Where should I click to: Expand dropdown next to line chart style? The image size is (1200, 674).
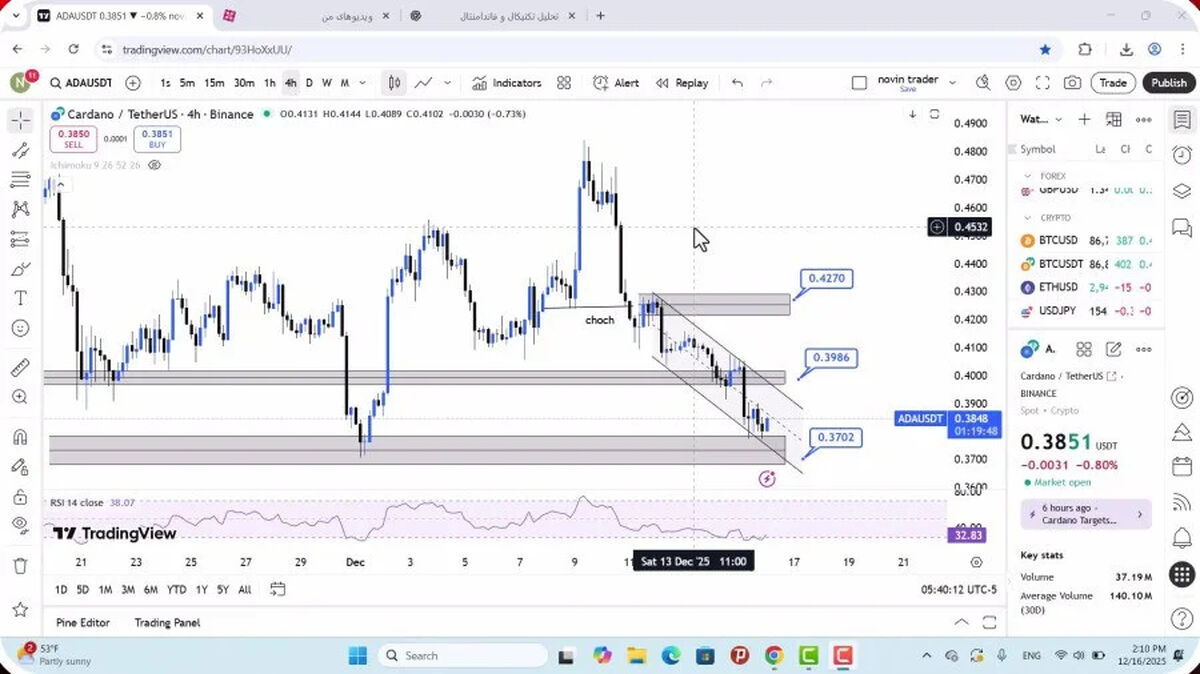pyautogui.click(x=447, y=83)
